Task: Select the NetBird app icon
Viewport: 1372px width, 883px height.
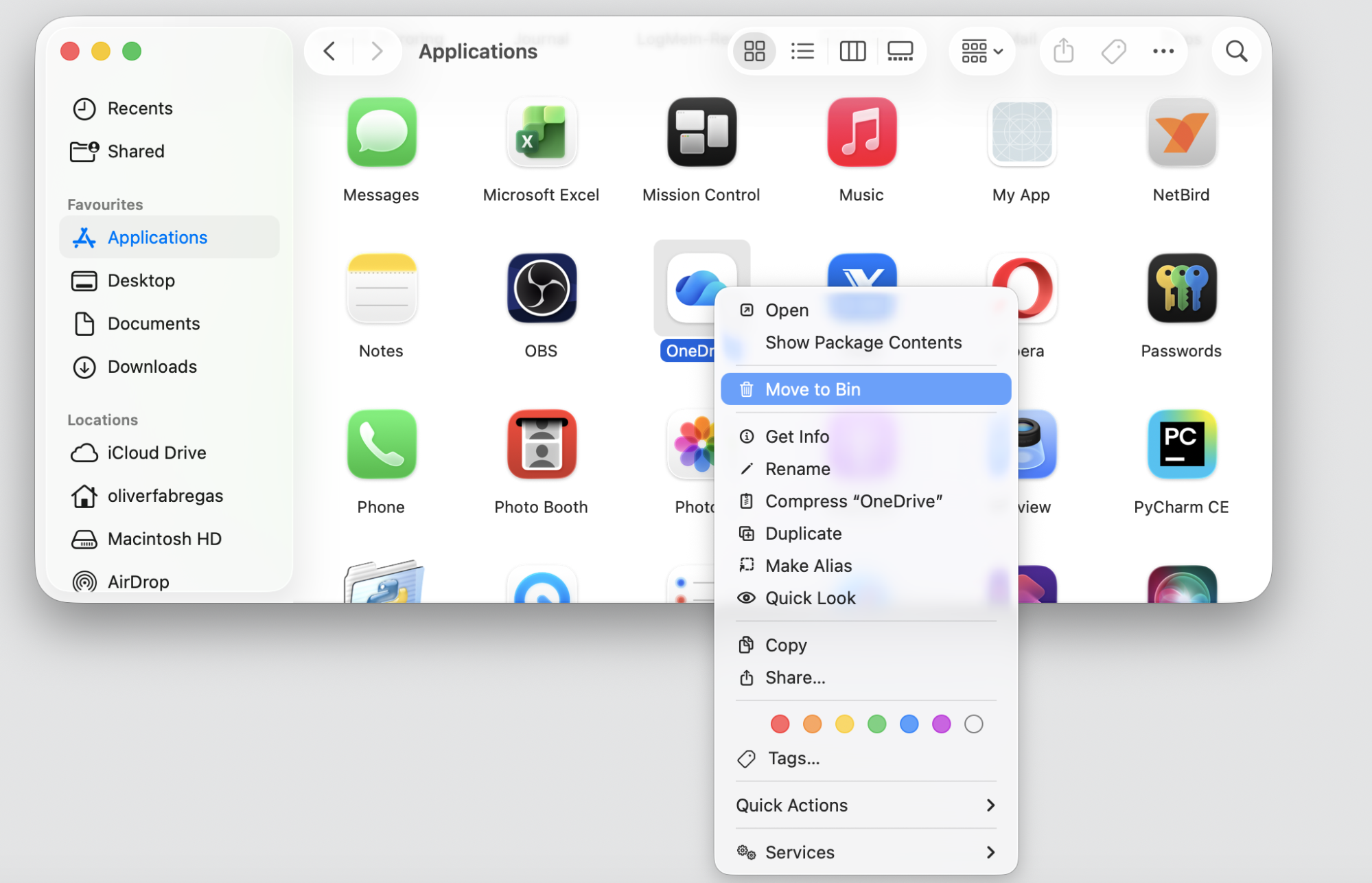Action: click(1181, 133)
